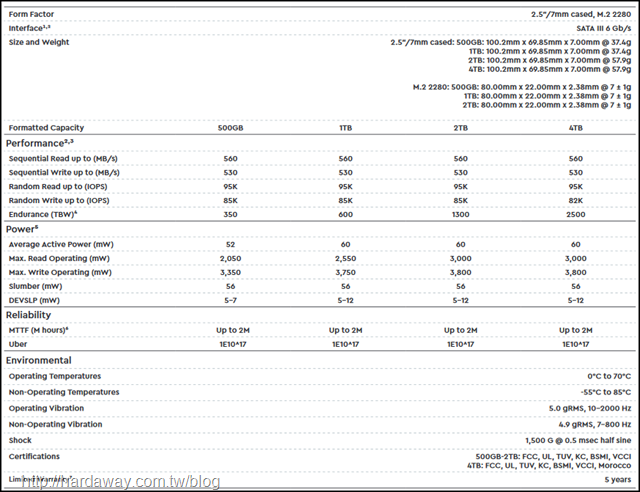
Task: Click the 'Slumber (mW)' row label
Action: pyautogui.click(x=35, y=286)
